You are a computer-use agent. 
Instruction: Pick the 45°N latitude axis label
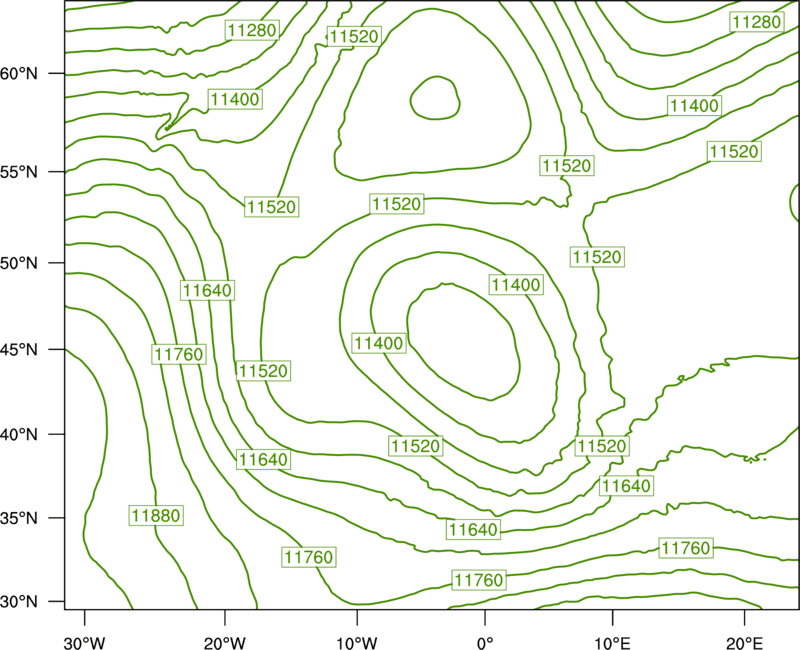tap(19, 350)
